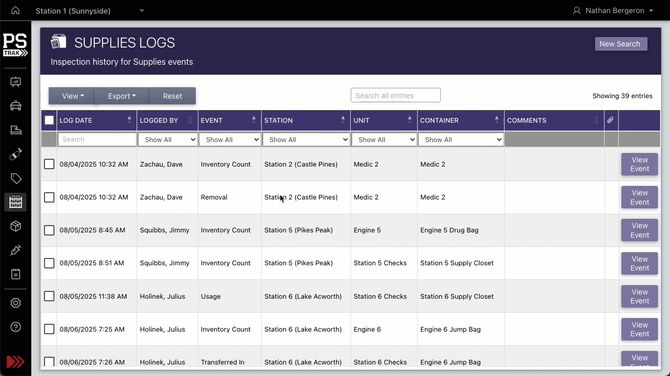
Task: Open the supplies shelf sidebar icon
Action: pyautogui.click(x=16, y=202)
